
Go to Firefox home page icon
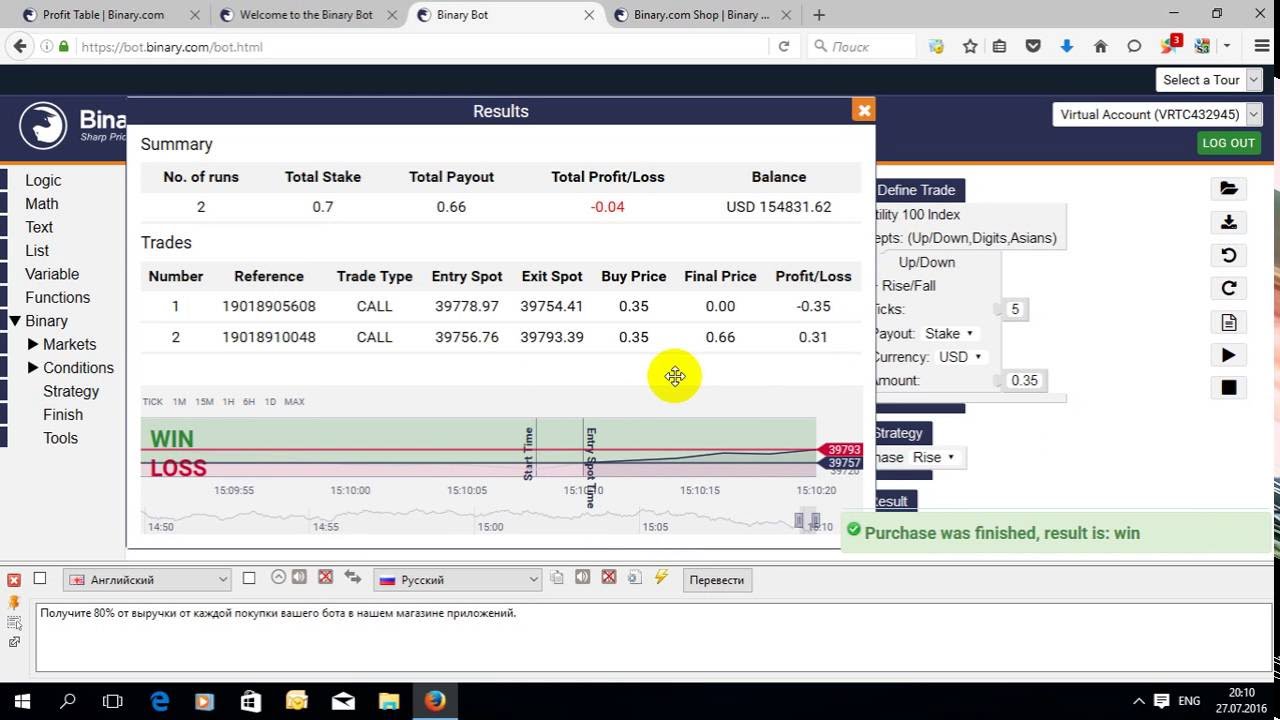[x=1101, y=46]
